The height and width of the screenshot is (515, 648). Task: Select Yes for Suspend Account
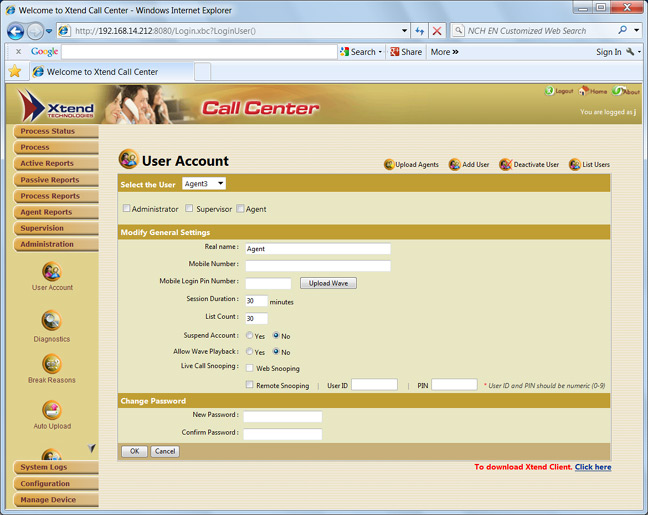pyautogui.click(x=249, y=335)
